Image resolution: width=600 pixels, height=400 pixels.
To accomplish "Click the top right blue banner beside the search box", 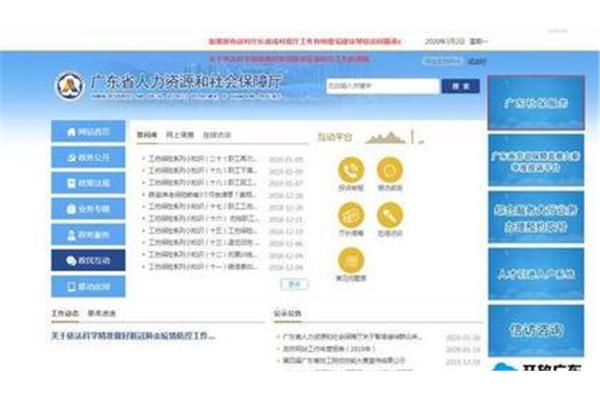I will 536,103.
